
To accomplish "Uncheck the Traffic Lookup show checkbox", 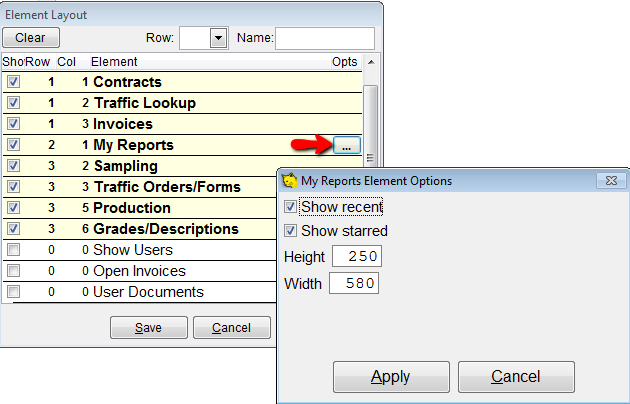I will pyautogui.click(x=13, y=102).
